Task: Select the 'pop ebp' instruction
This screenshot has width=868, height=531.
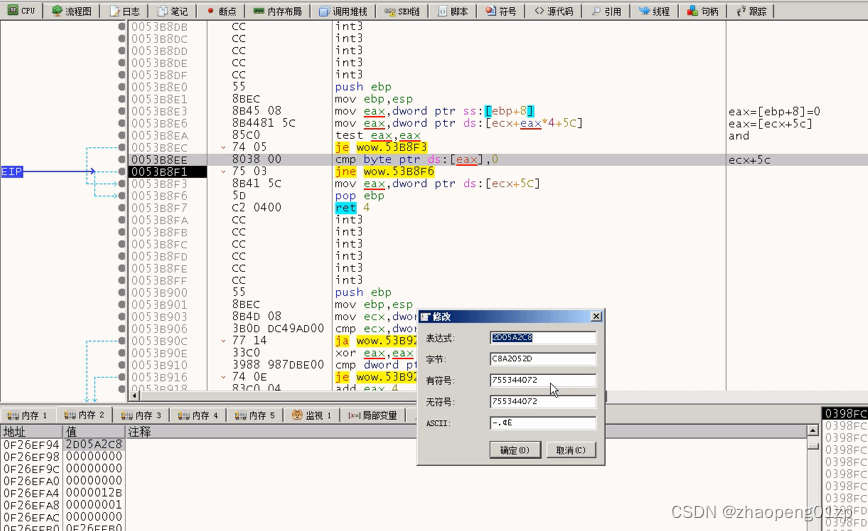Action: (359, 196)
